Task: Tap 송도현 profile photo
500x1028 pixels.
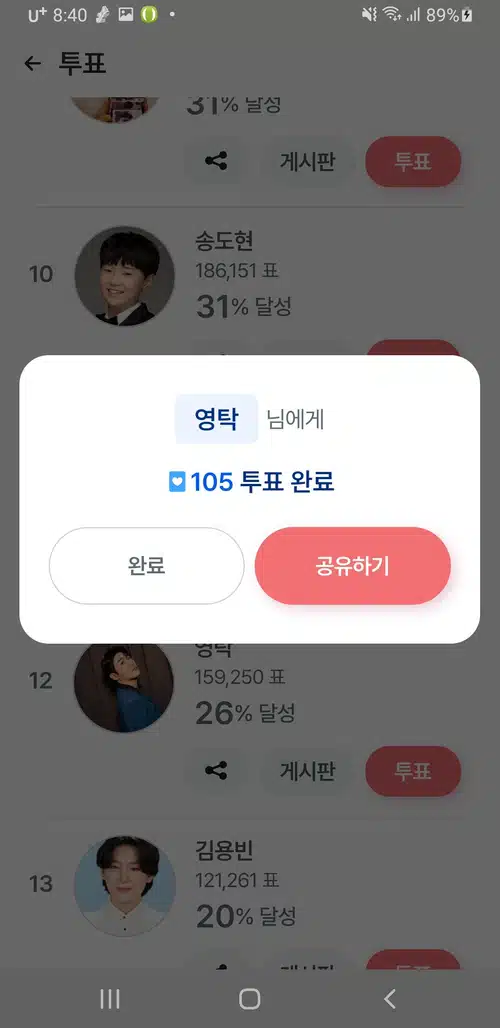Action: pyautogui.click(x=125, y=275)
